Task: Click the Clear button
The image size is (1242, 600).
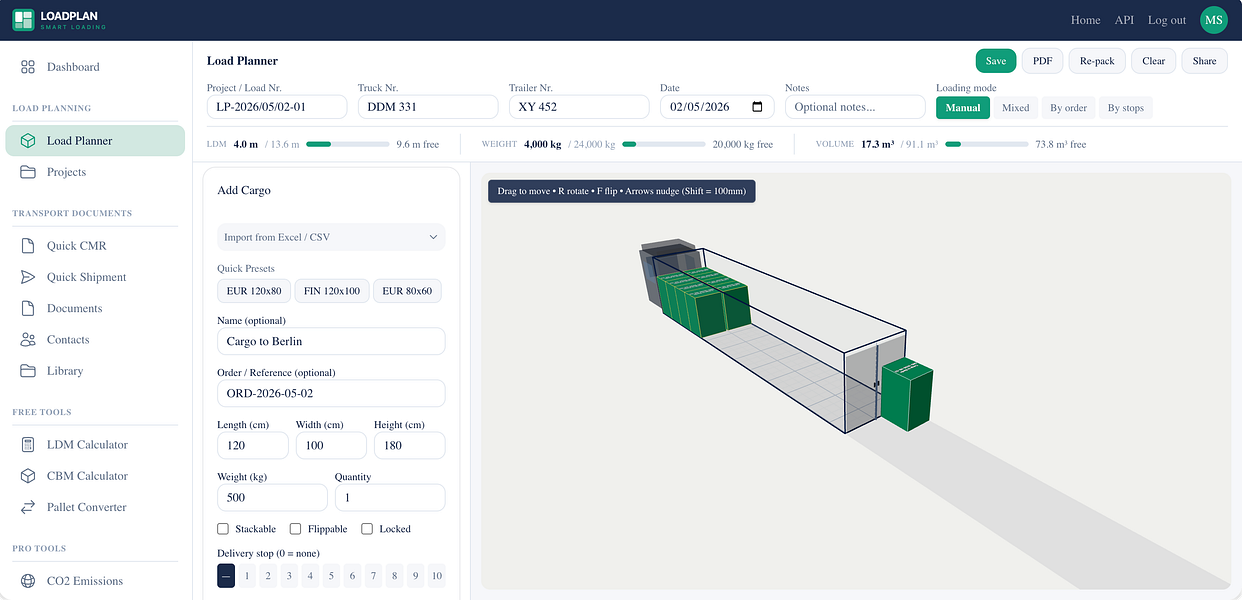Action: 1154,61
